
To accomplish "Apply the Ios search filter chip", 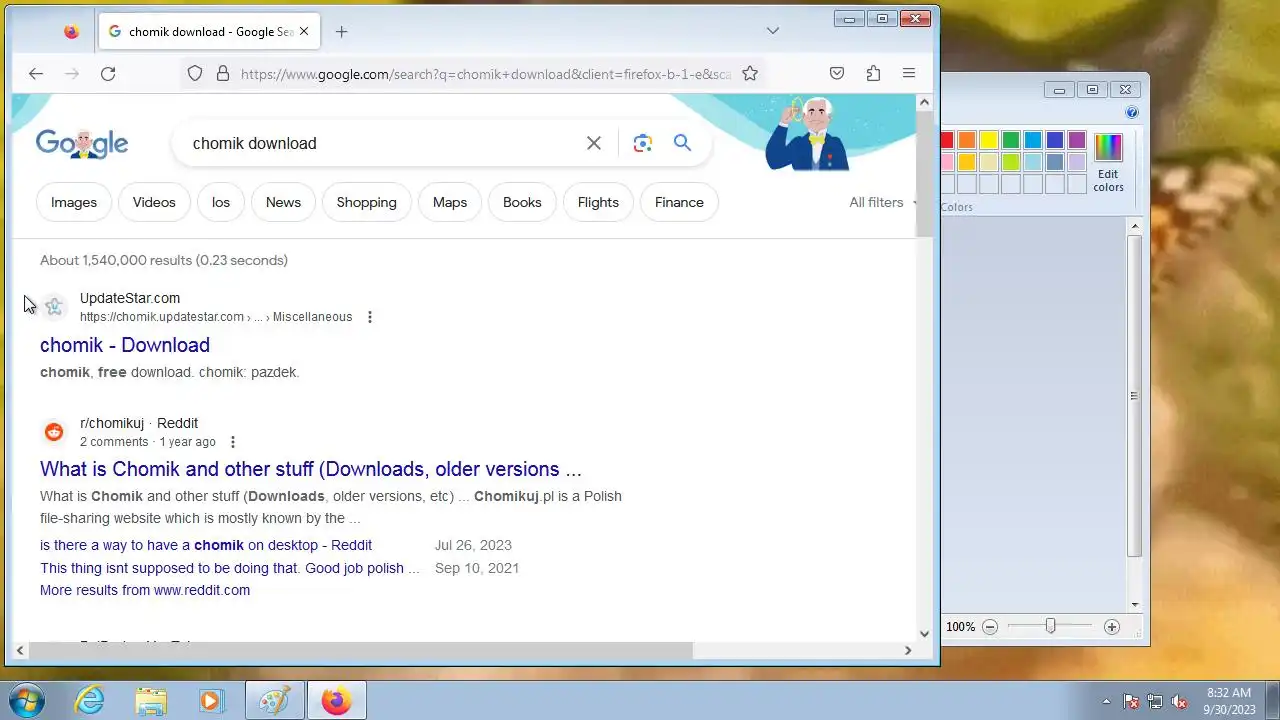I will [221, 202].
